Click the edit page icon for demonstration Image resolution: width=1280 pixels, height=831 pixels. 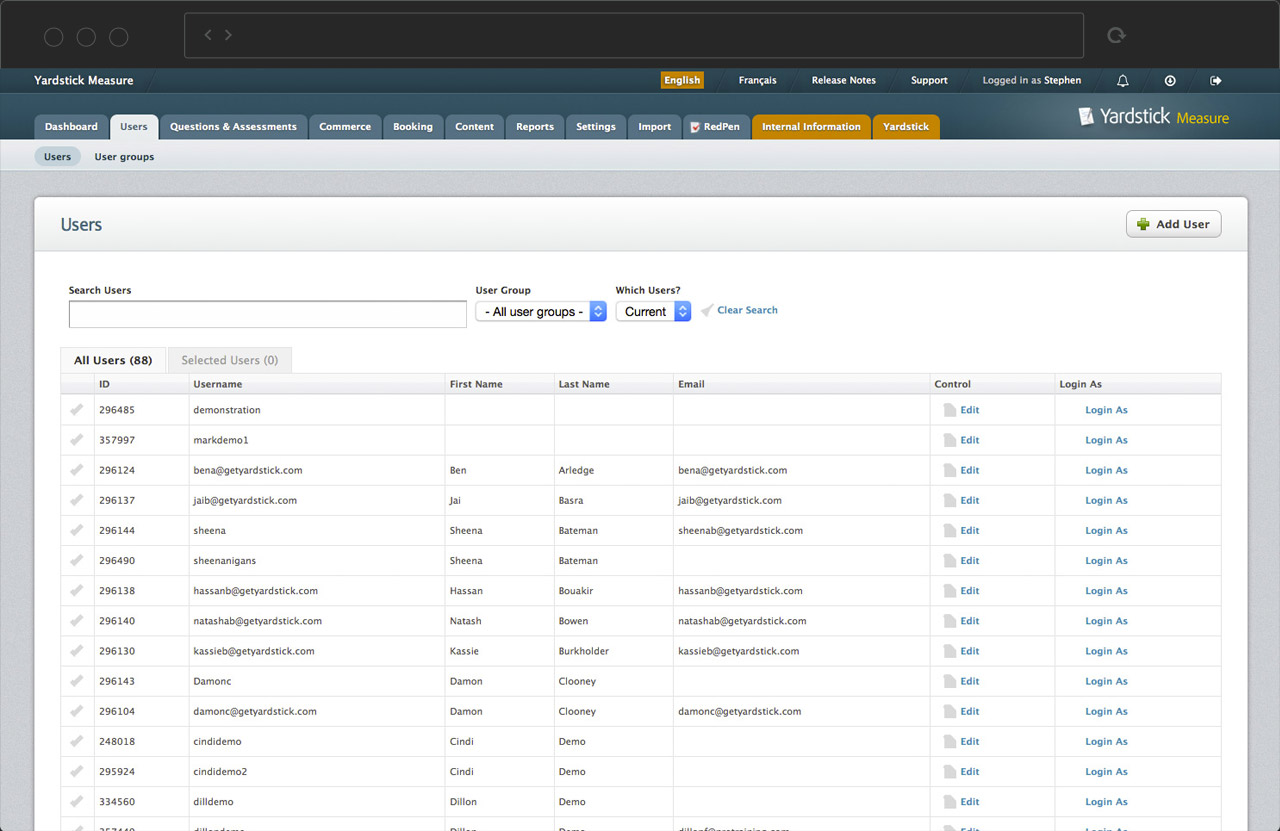949,410
